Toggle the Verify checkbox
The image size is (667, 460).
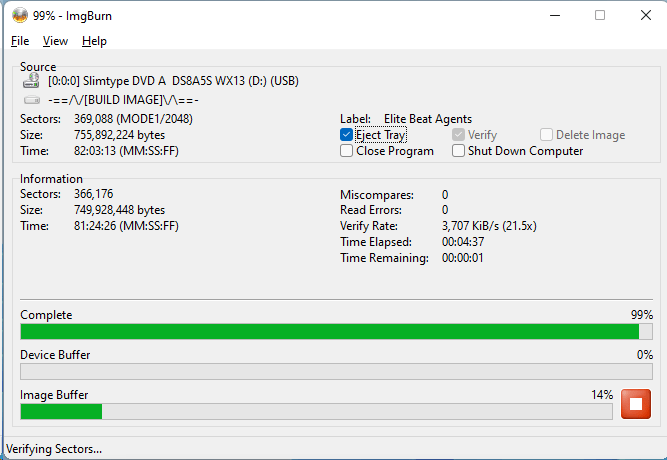tap(459, 135)
